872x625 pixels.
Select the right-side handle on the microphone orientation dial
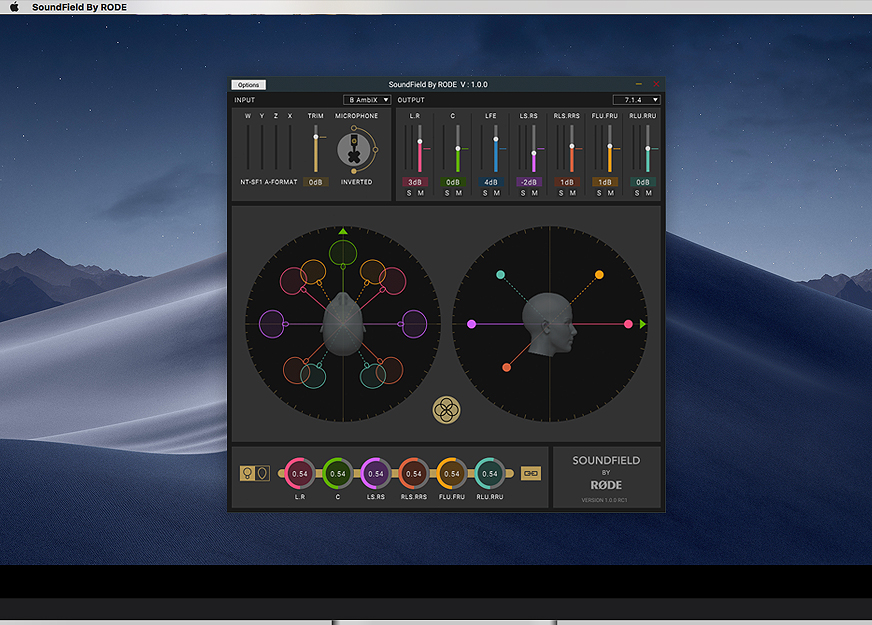[375, 150]
